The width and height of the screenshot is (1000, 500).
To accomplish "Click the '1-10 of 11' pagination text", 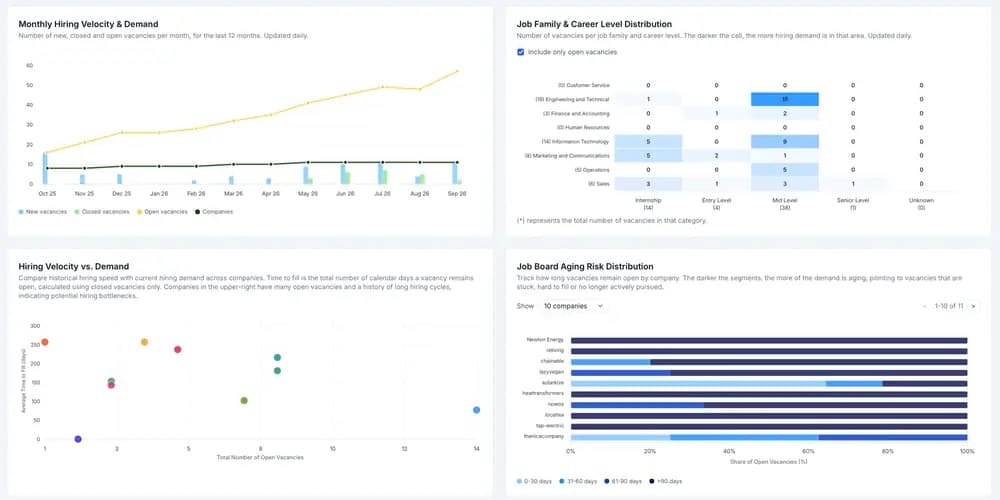I will click(x=949, y=306).
